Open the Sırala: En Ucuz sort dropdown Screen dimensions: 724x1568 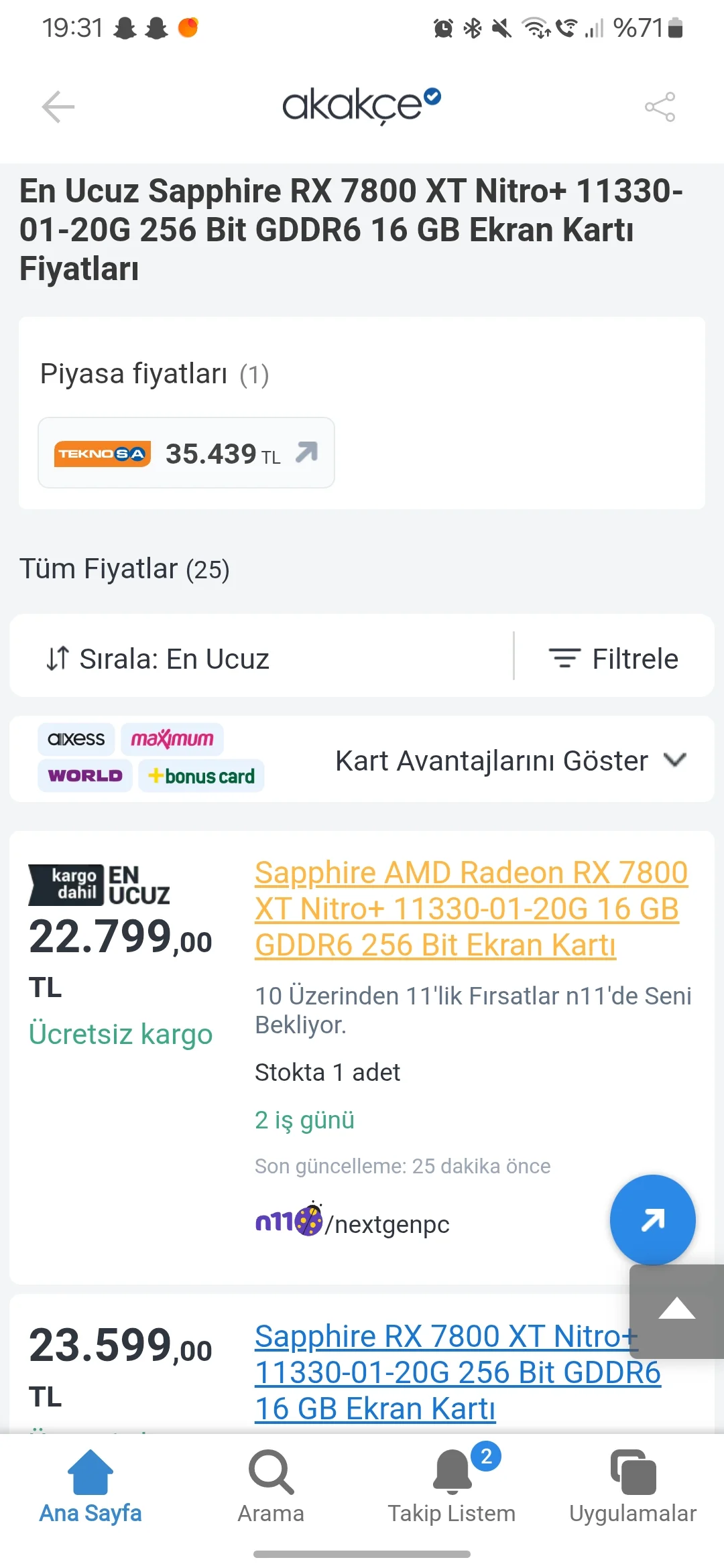tap(158, 659)
